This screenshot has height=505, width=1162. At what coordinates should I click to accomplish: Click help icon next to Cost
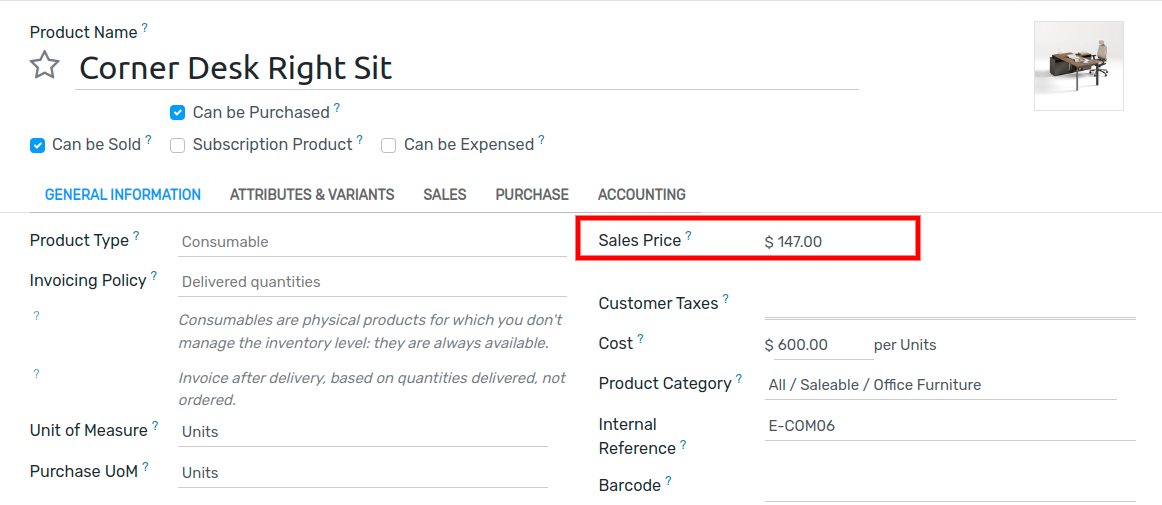640,339
